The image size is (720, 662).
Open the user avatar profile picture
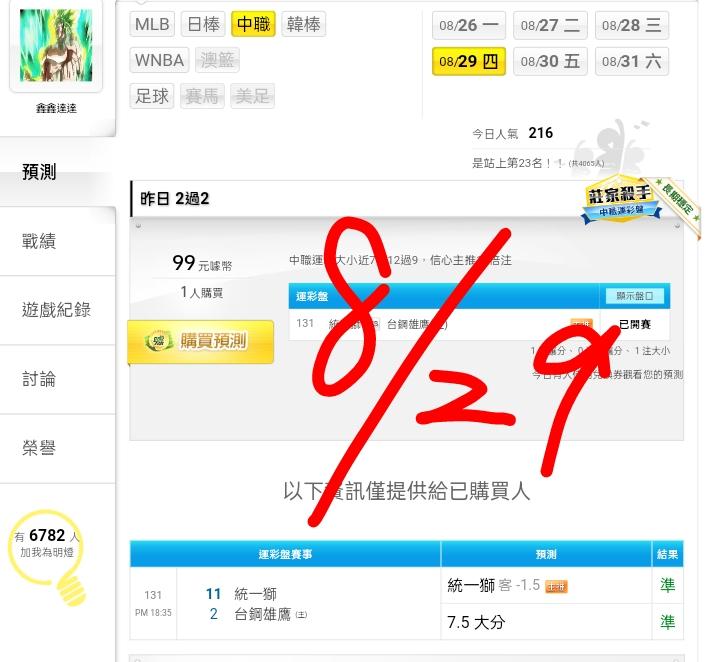(x=56, y=45)
